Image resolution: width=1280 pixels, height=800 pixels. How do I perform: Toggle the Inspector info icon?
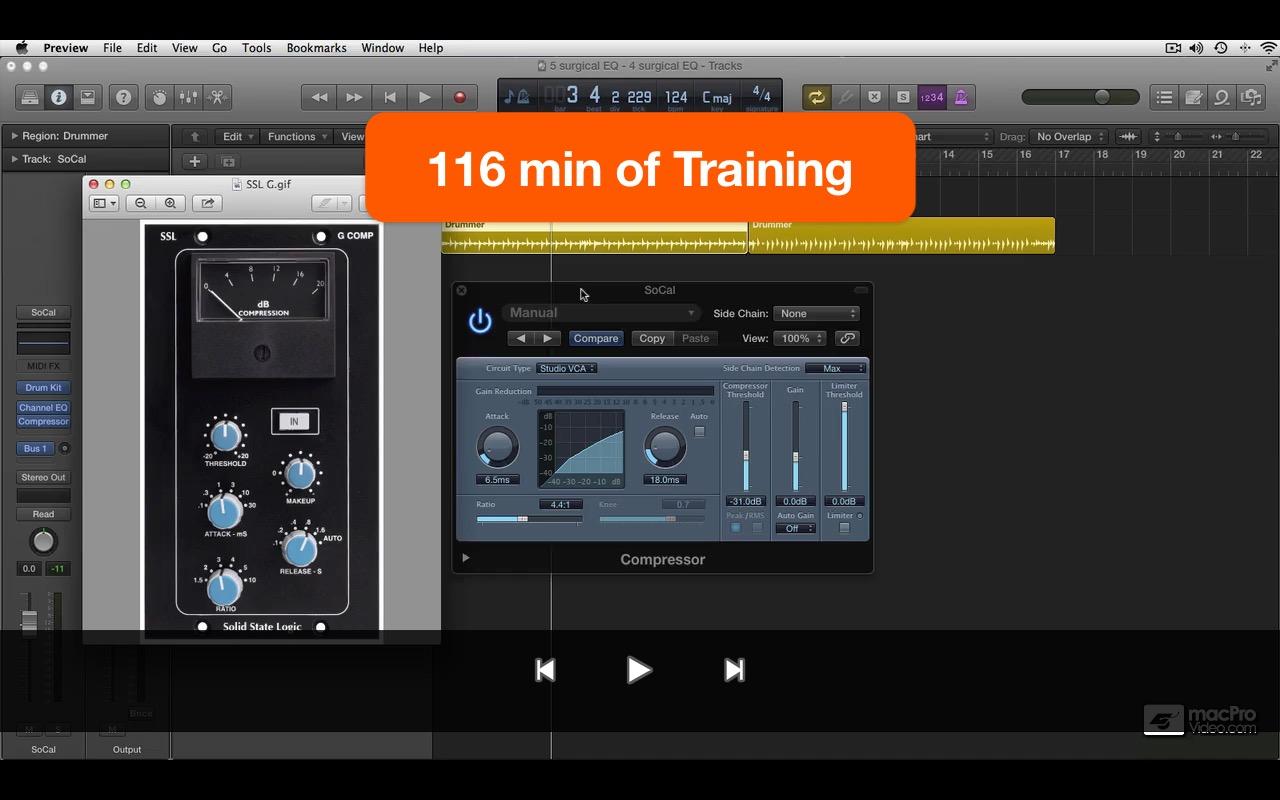59,97
